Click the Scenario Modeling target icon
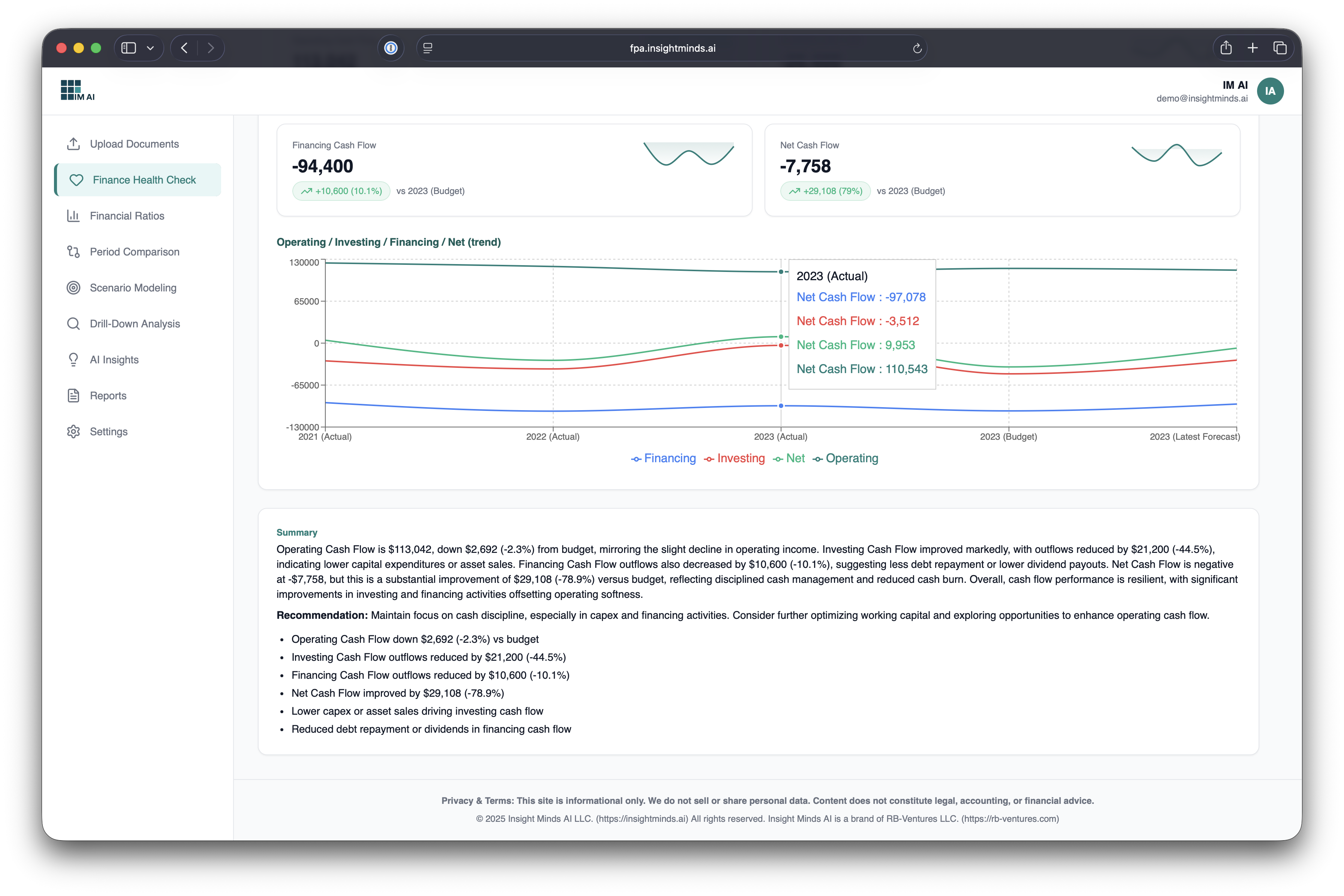The height and width of the screenshot is (896, 1344). pos(73,288)
